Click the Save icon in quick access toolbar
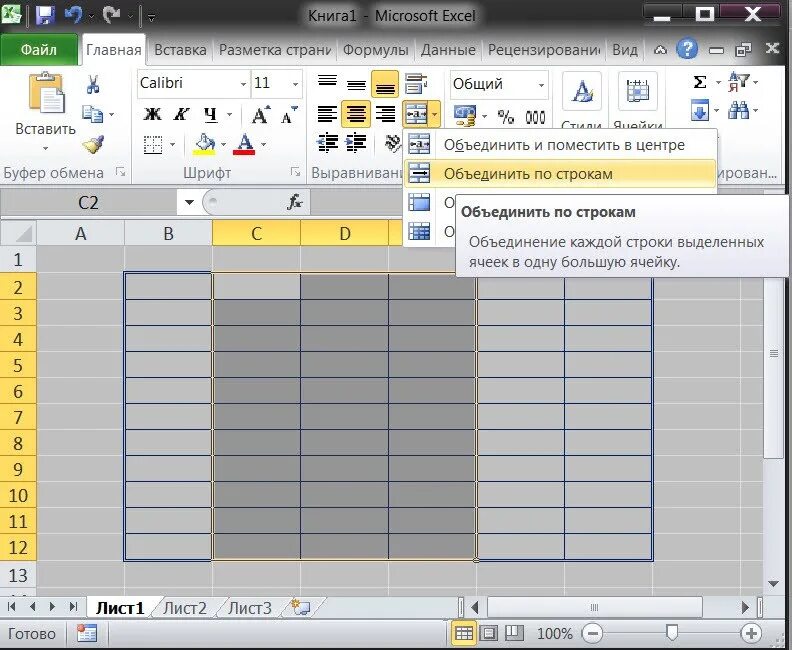This screenshot has height=650, width=792. pyautogui.click(x=45, y=16)
